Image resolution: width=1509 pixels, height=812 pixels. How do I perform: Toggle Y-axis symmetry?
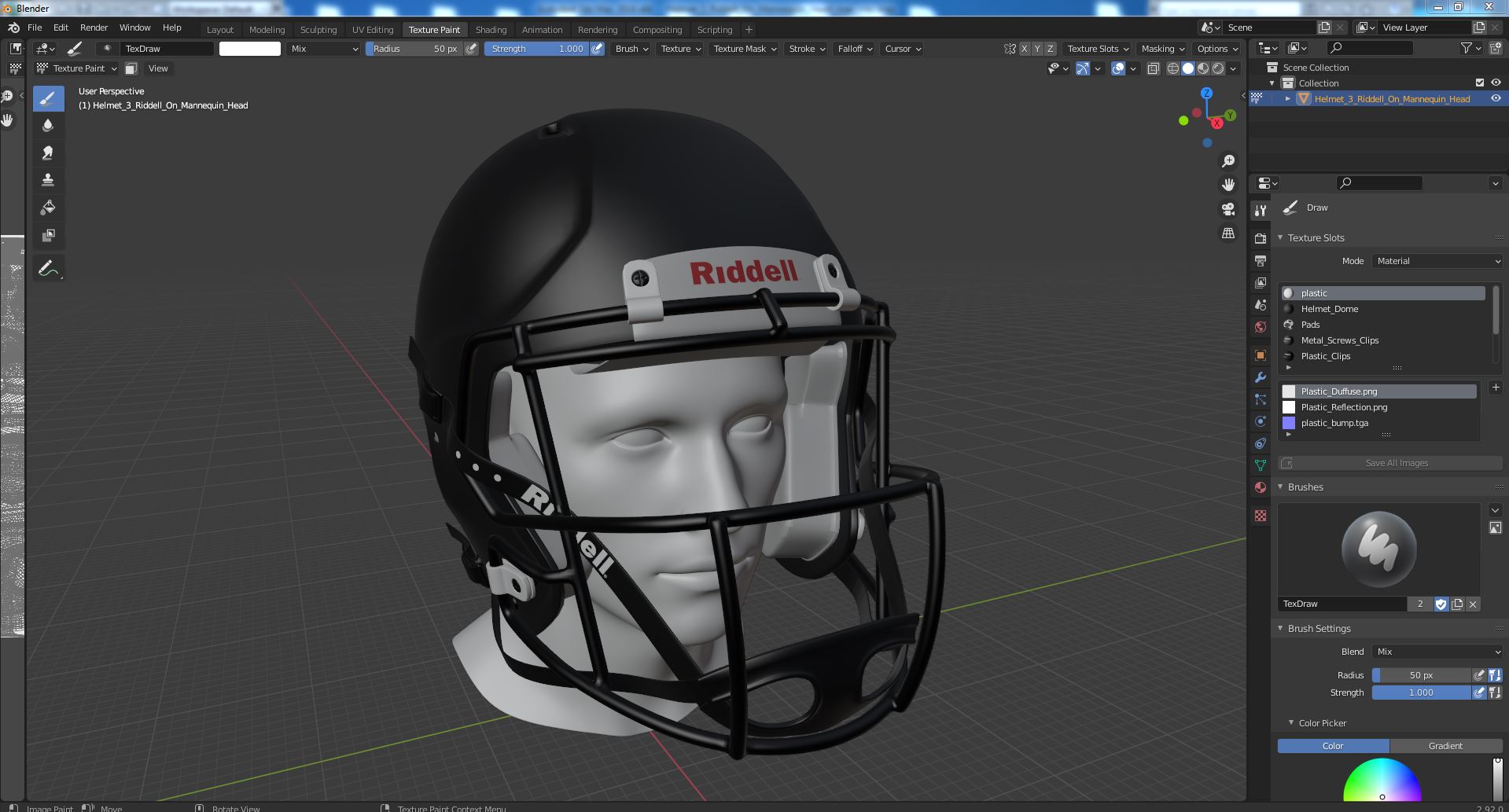click(x=1036, y=49)
